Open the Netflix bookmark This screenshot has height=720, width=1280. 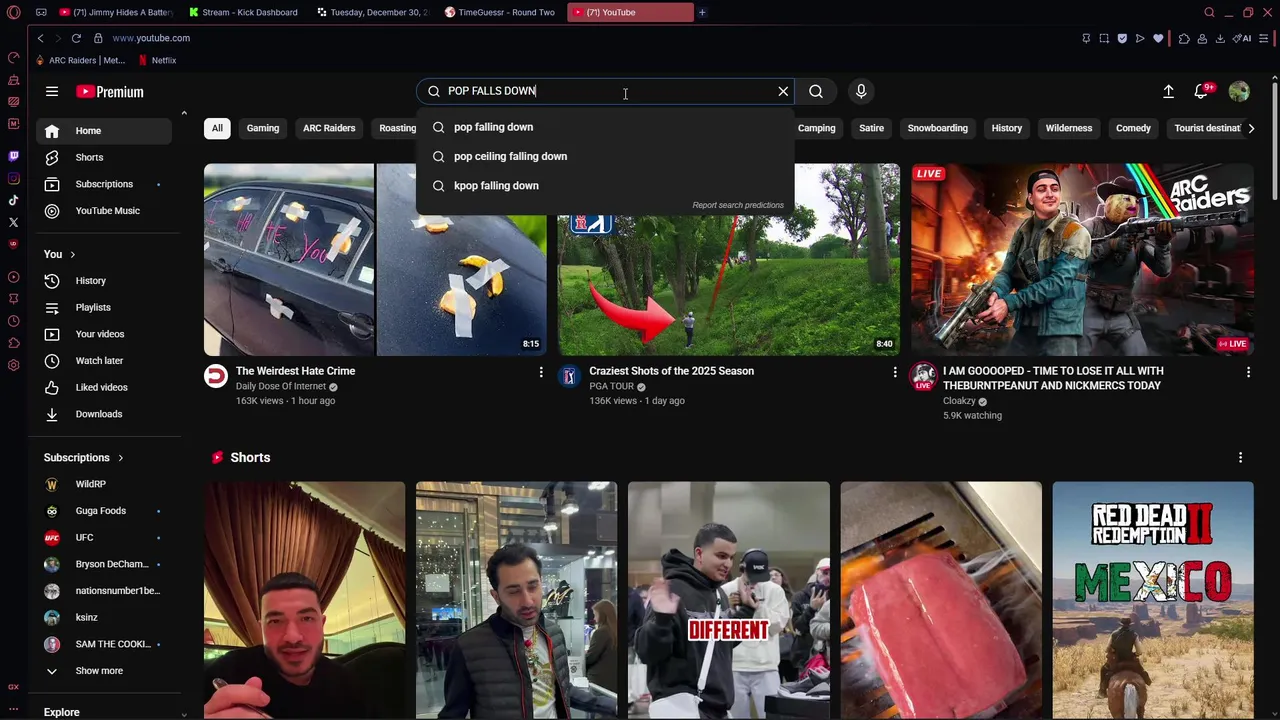coord(157,60)
